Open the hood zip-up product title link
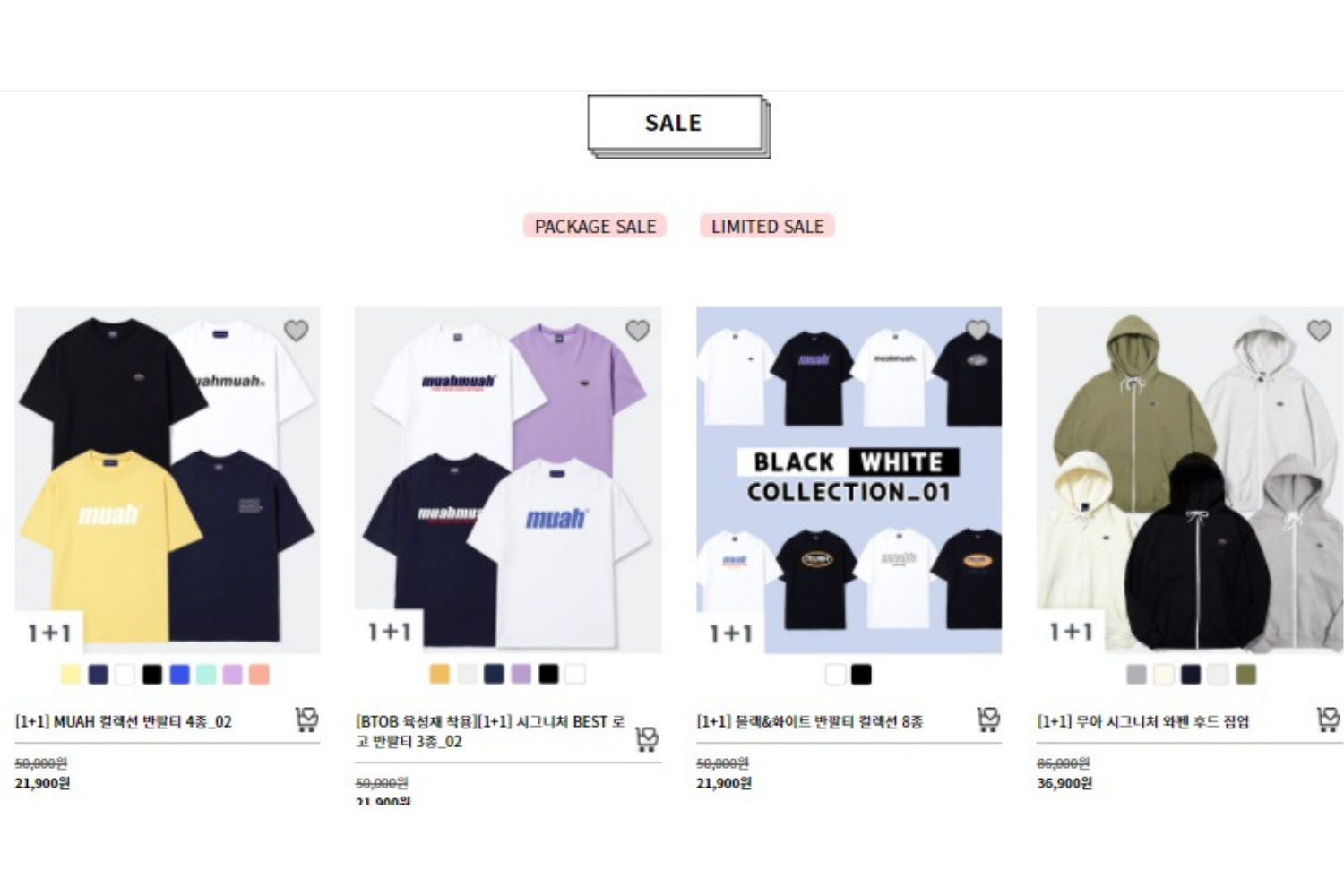This screenshot has height=896, width=1344. tap(1142, 721)
